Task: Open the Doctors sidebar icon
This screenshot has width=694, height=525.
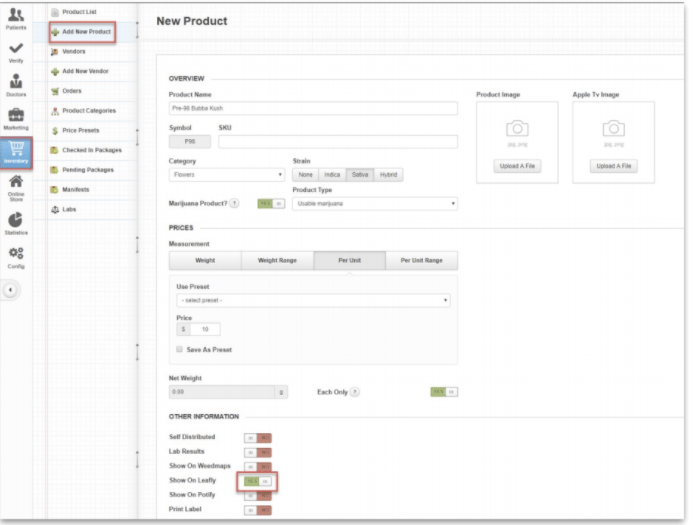Action: tap(16, 81)
